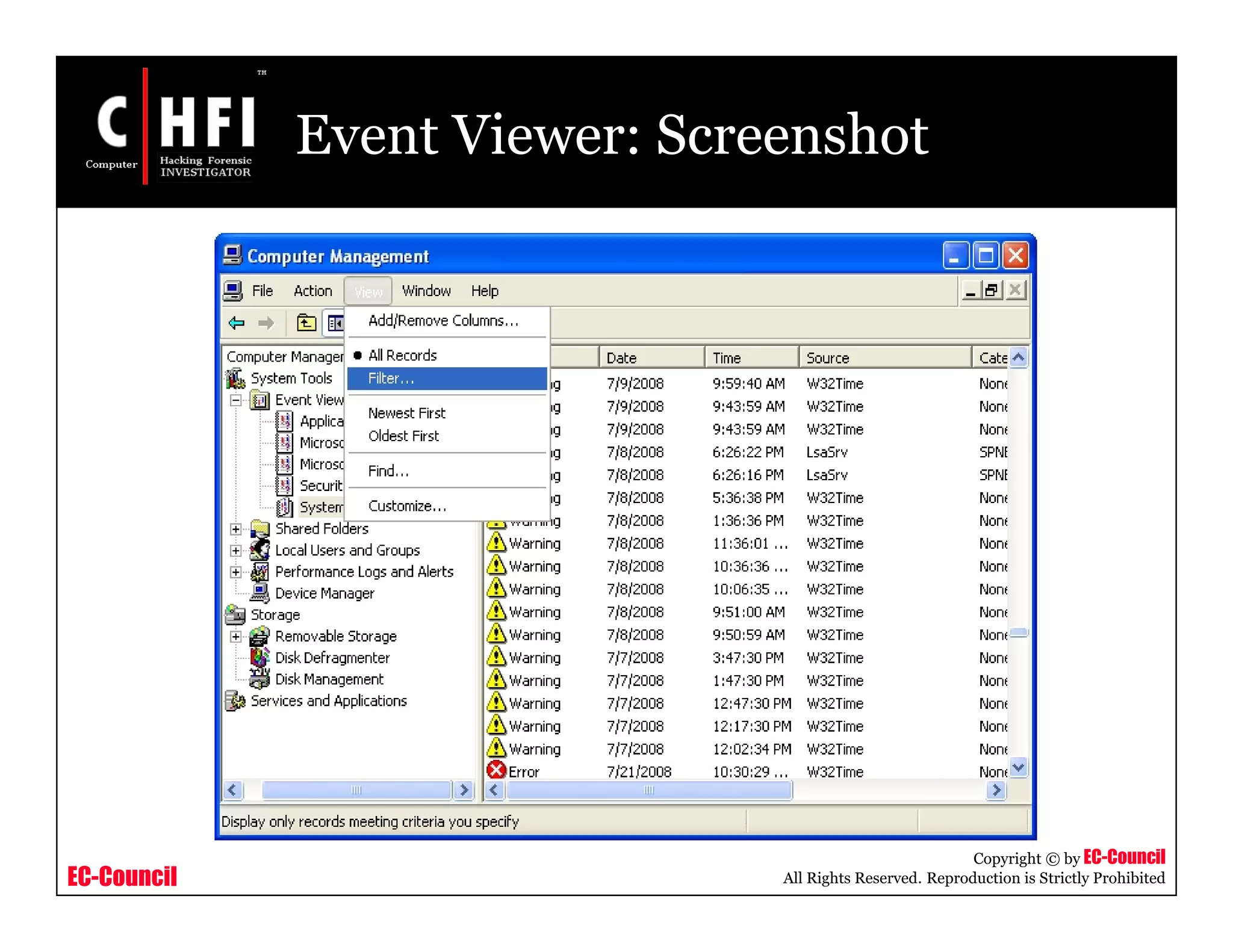Click the Up One Level folder icon
This screenshot has width=1233, height=952.
[306, 323]
